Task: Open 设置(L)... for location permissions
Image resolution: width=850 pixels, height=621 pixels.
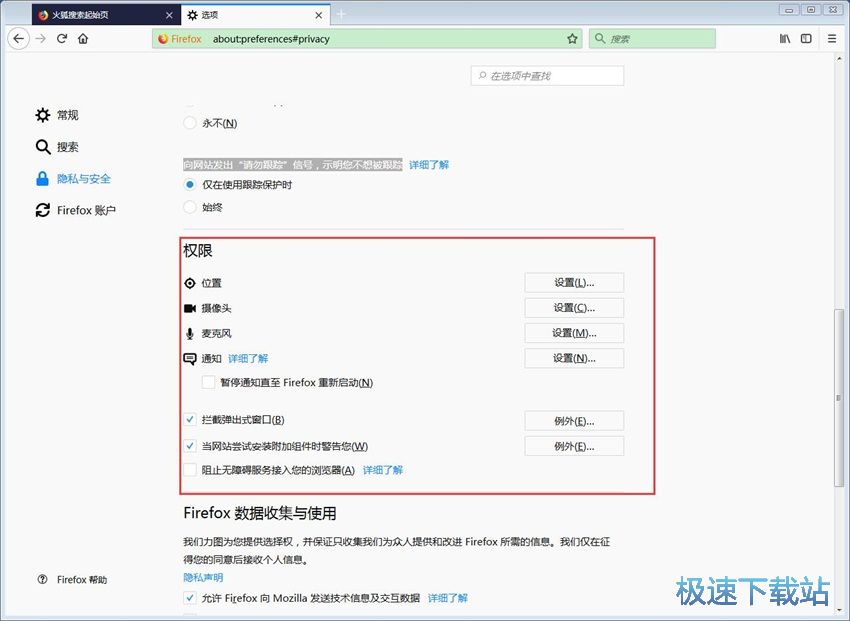Action: point(574,282)
